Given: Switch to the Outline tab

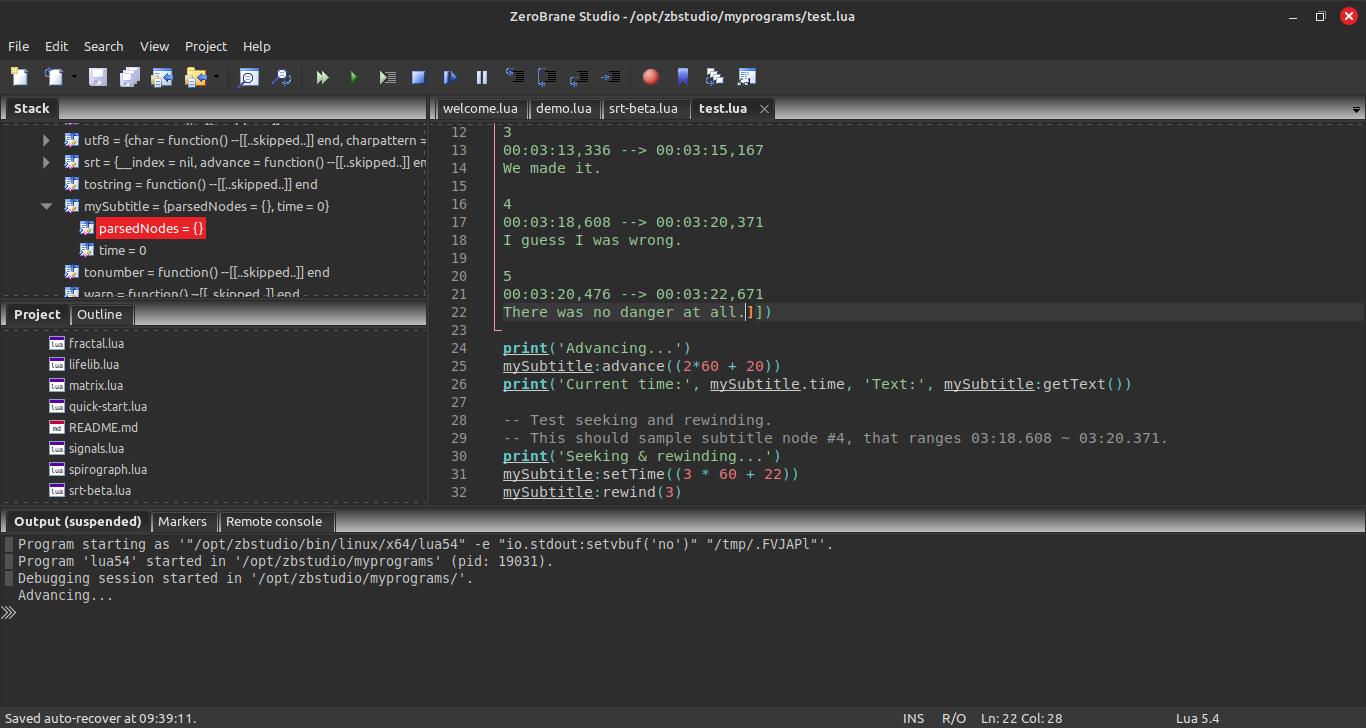Looking at the screenshot, I should 100,314.
